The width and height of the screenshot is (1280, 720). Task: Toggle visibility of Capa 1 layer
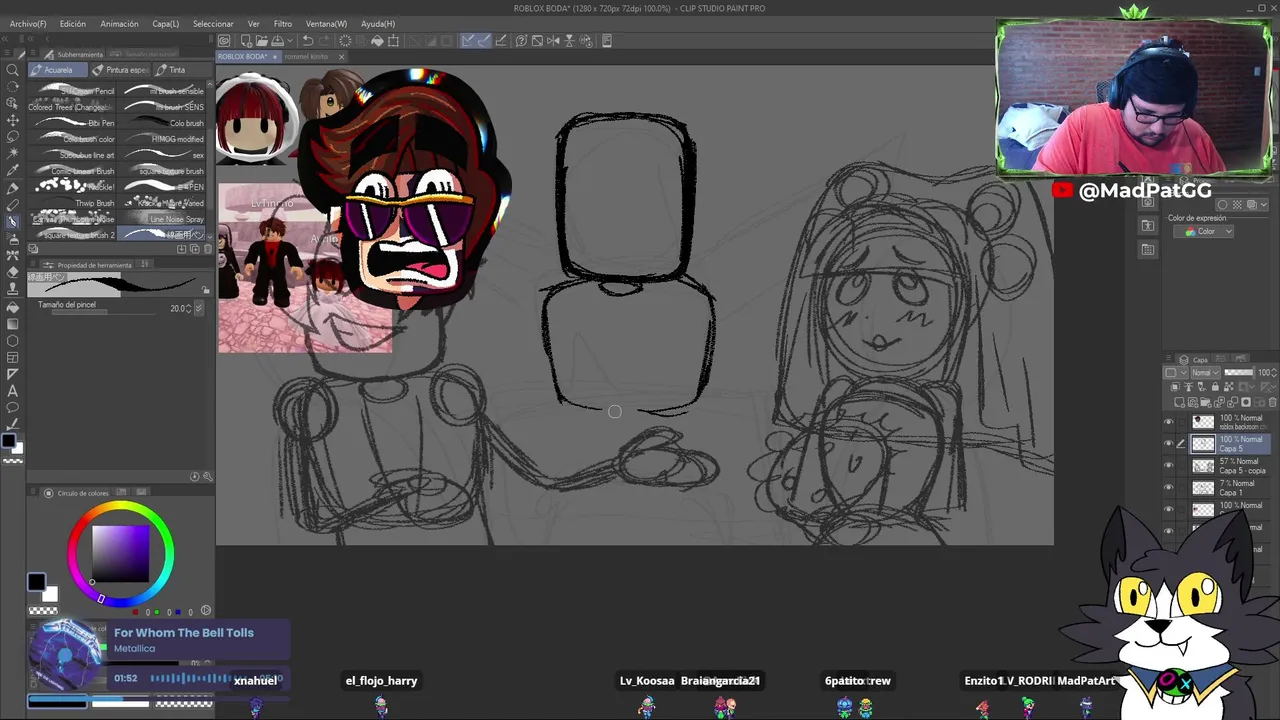pos(1168,488)
